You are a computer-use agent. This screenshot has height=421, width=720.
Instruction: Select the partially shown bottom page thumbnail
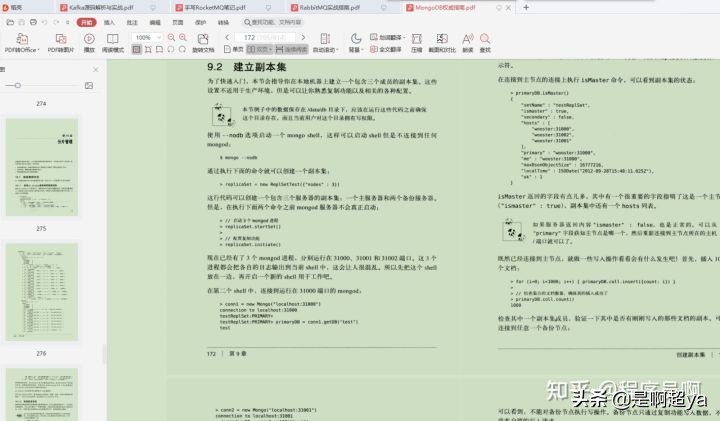pos(42,394)
